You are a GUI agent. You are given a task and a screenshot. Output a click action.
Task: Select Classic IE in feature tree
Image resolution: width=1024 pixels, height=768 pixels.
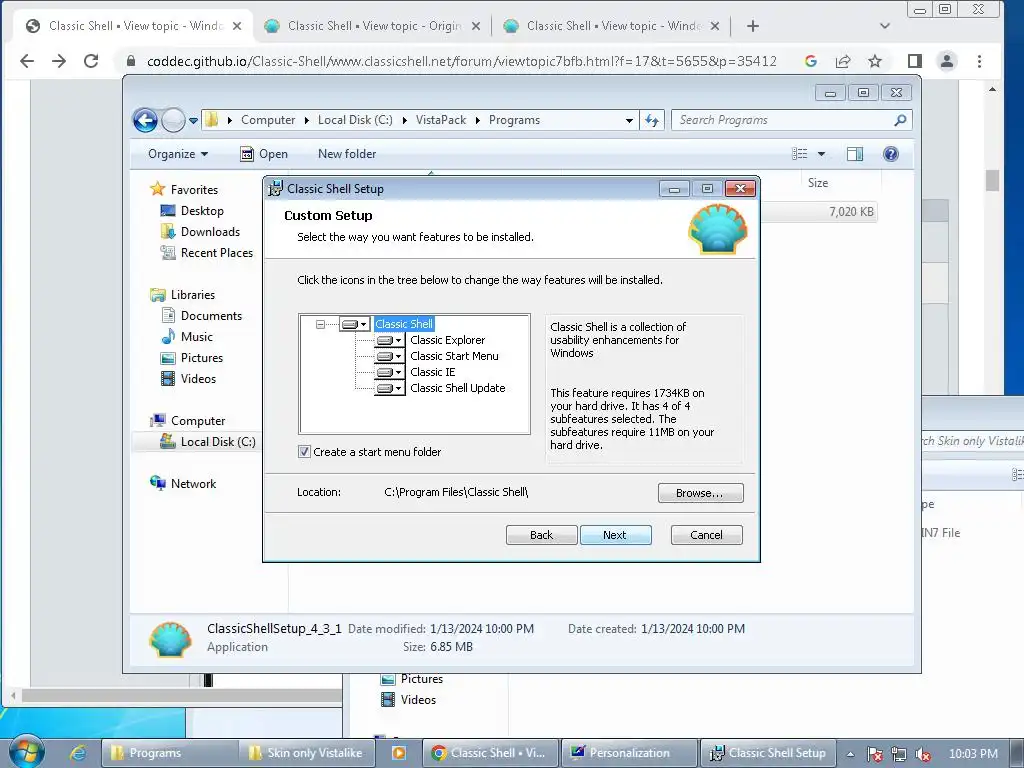(432, 372)
